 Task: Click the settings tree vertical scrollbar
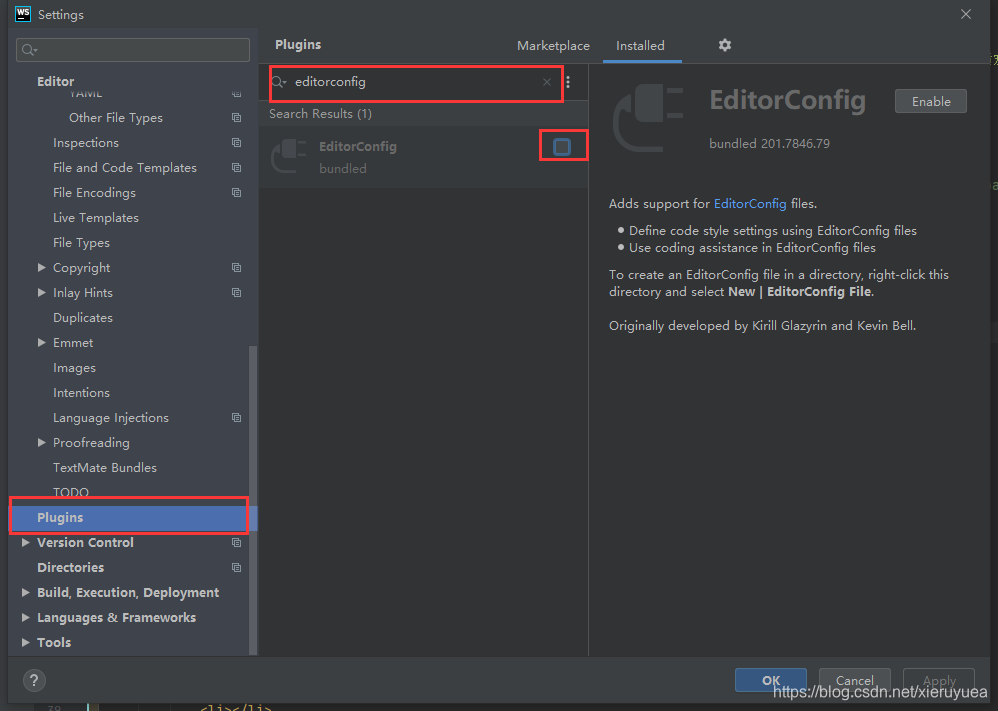click(x=253, y=500)
